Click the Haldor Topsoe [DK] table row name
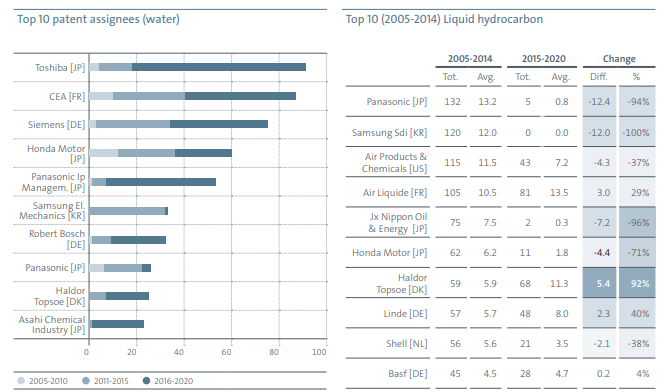This screenshot has height=392, width=665. pos(402,283)
